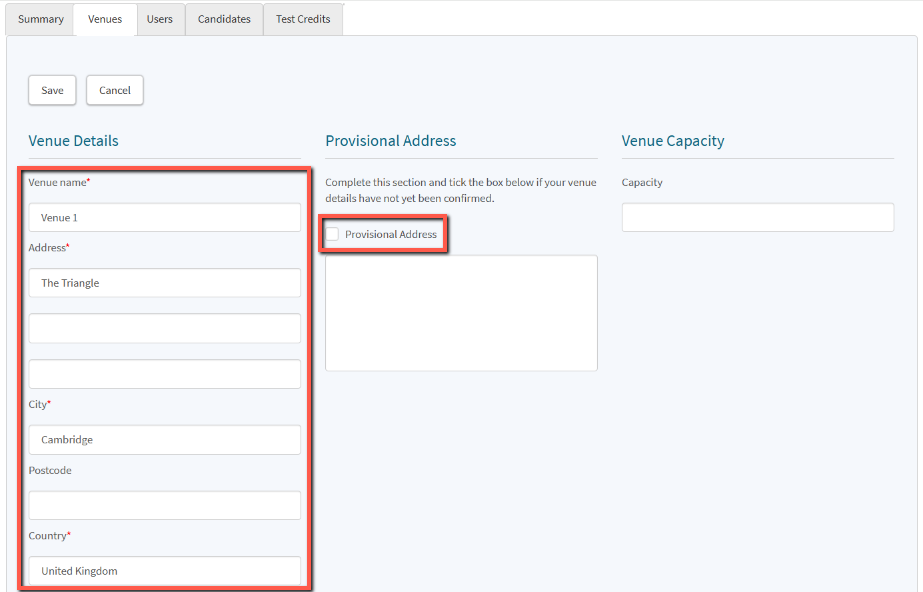Click the Postcode label text
The height and width of the screenshot is (592, 923).
click(50, 470)
